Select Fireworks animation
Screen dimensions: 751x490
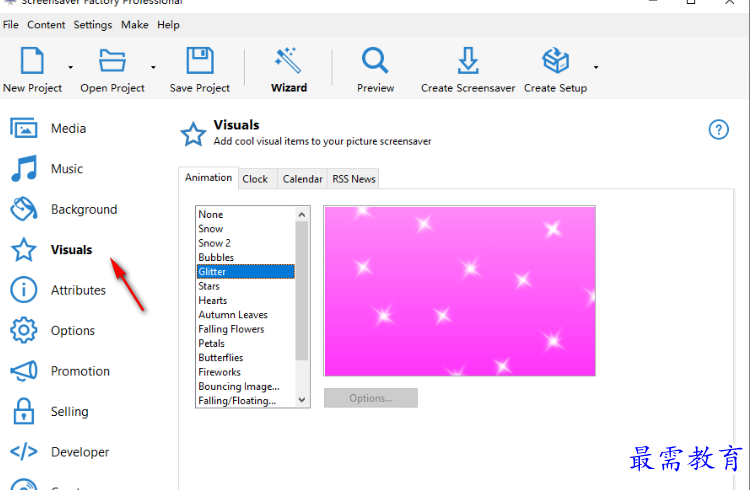246,372
